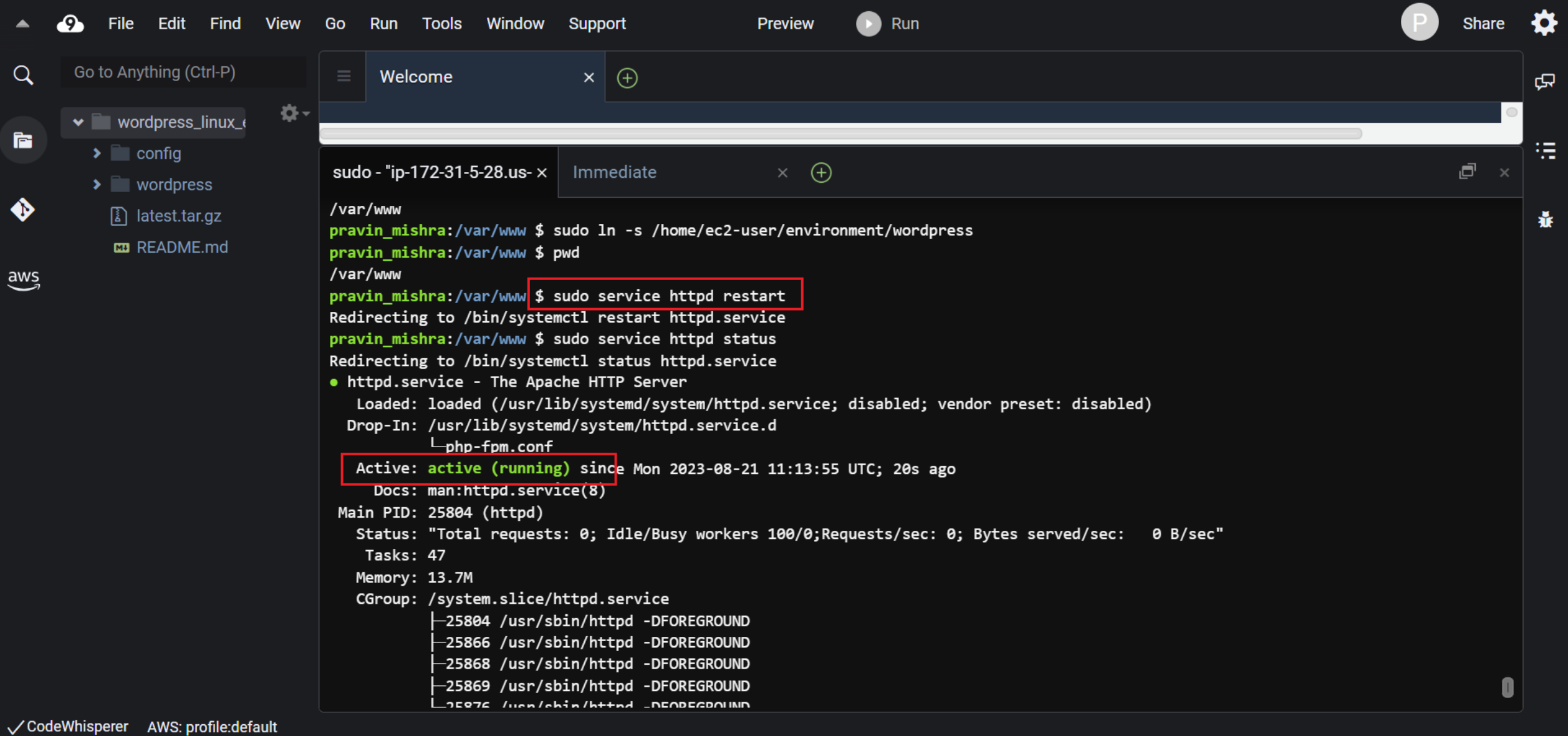Close the terminal pane

(1504, 173)
